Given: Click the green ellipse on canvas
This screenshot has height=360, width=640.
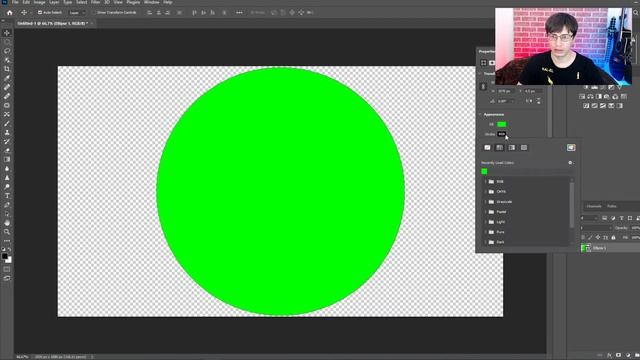Looking at the screenshot, I should tap(280, 191).
